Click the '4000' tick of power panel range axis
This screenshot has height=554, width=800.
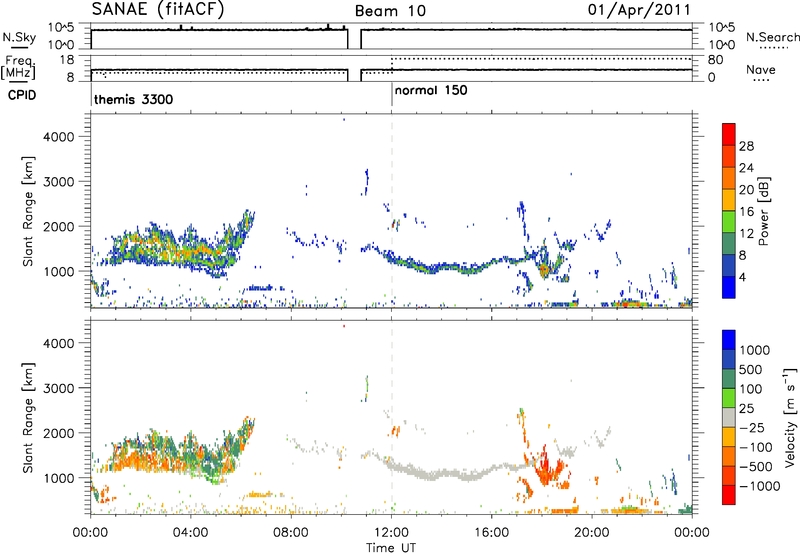pyautogui.click(x=58, y=137)
